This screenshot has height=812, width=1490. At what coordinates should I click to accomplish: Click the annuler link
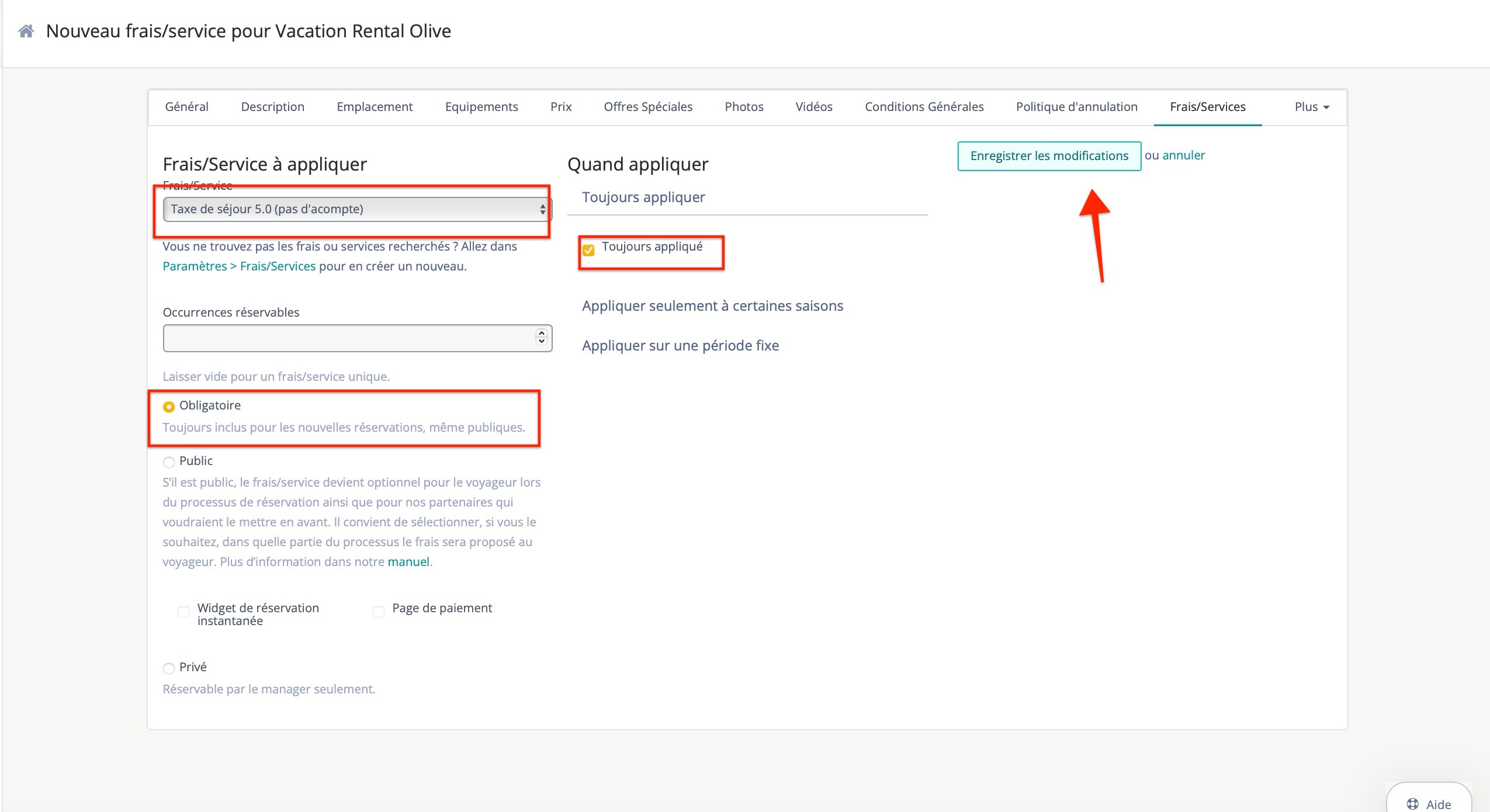(x=1183, y=155)
